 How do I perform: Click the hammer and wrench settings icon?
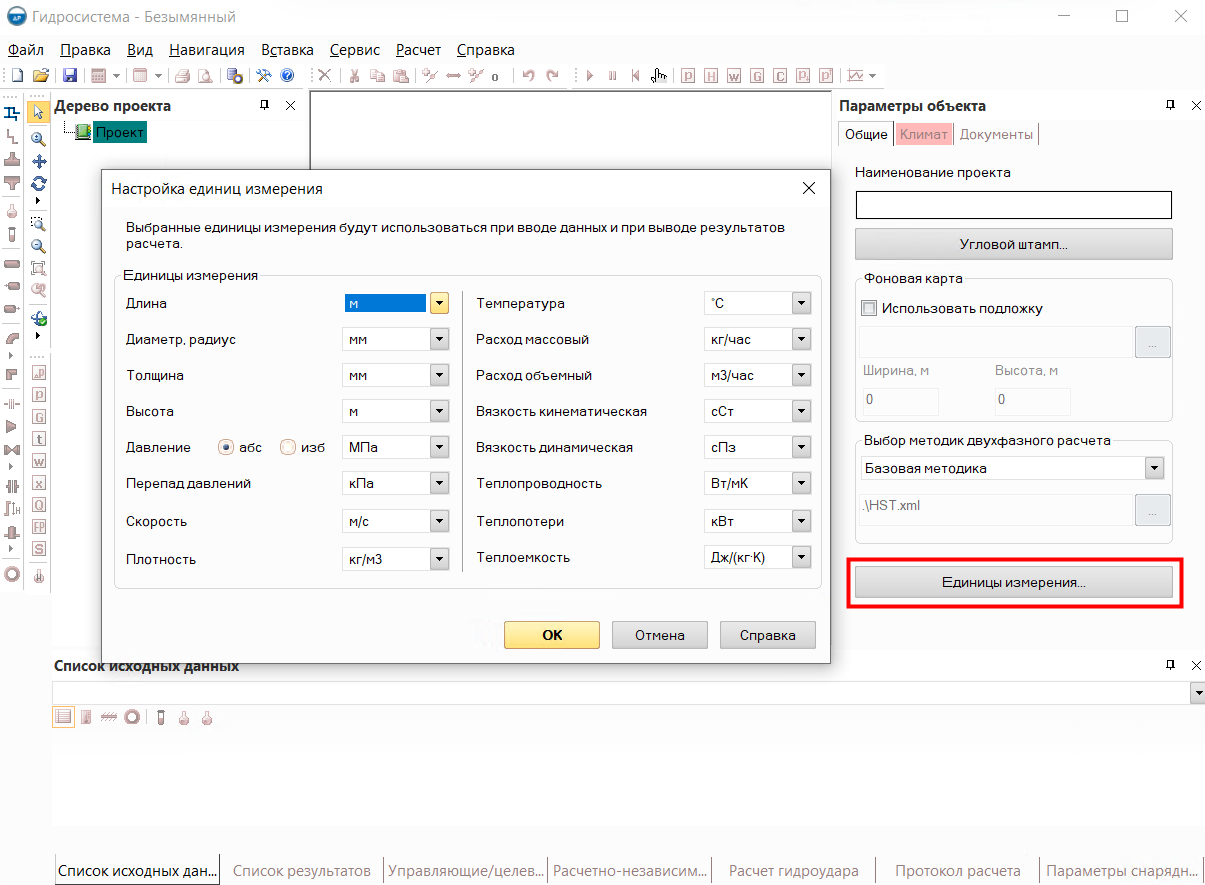pyautogui.click(x=264, y=75)
